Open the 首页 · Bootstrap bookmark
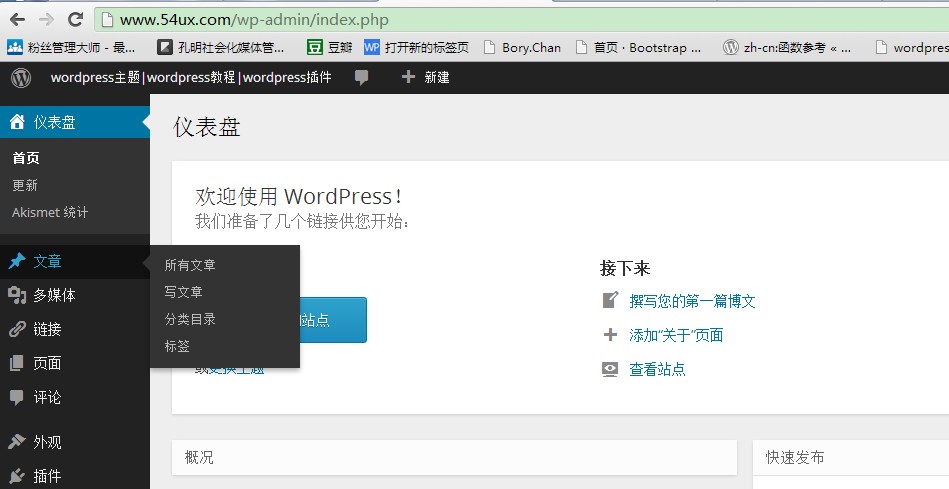 click(639, 47)
